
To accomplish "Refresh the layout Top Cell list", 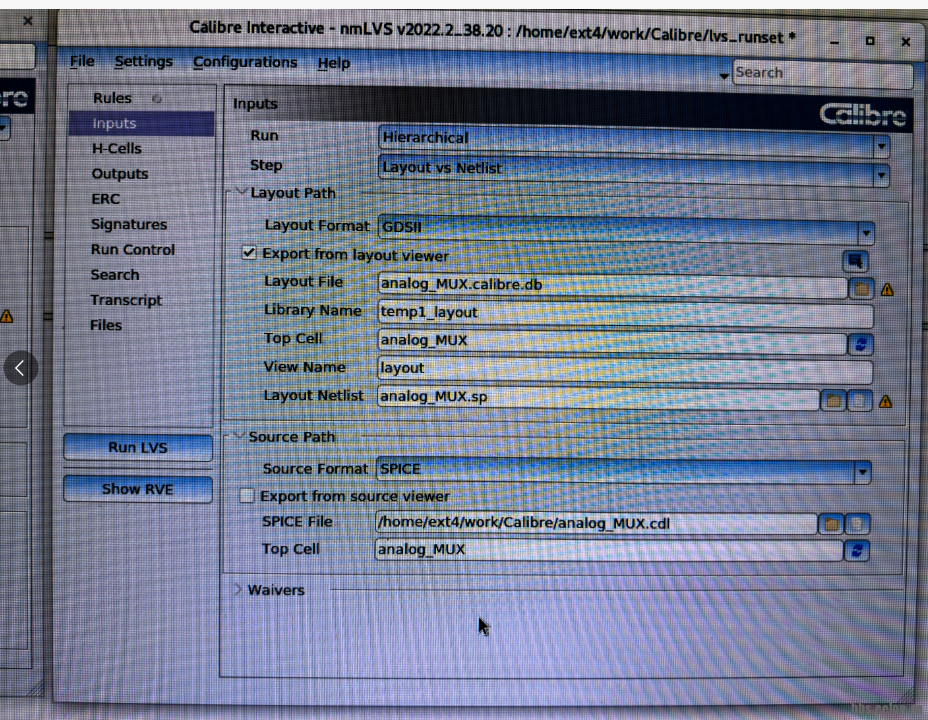I will click(x=860, y=344).
